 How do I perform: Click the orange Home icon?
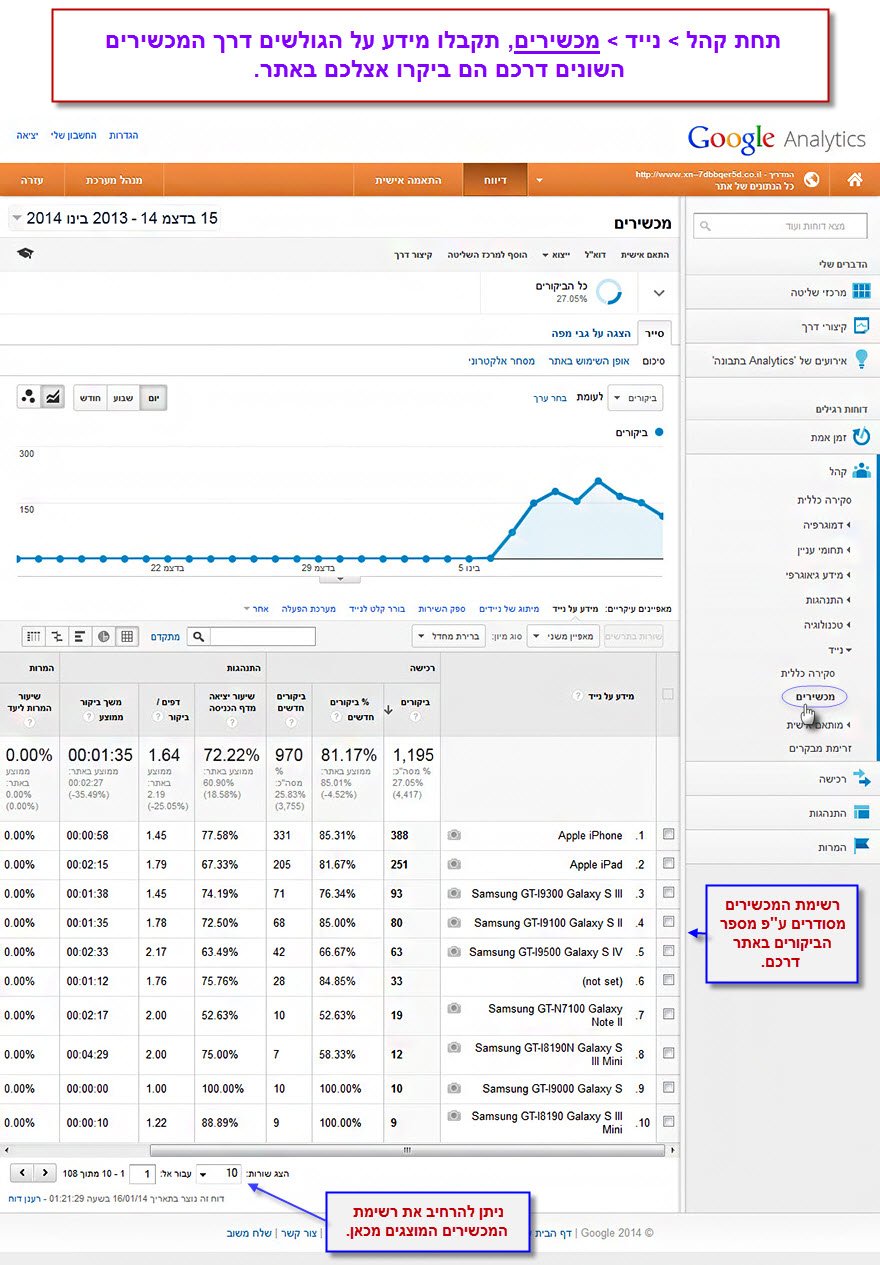(854, 180)
